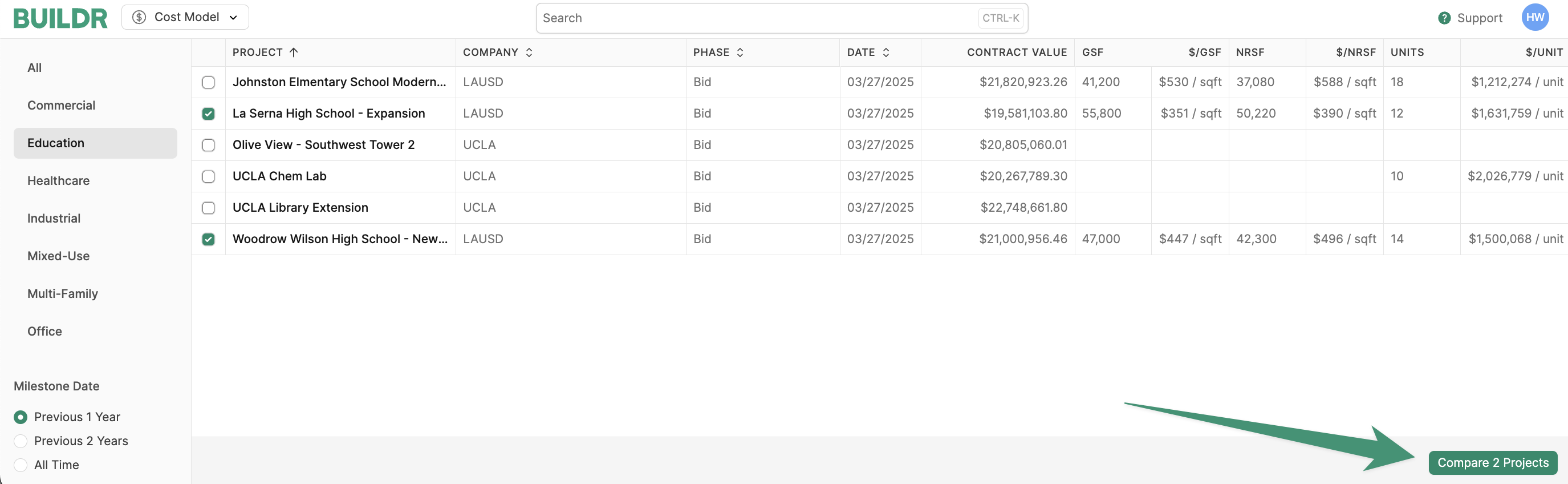Check the UCLA Library Extension checkbox

(x=208, y=208)
